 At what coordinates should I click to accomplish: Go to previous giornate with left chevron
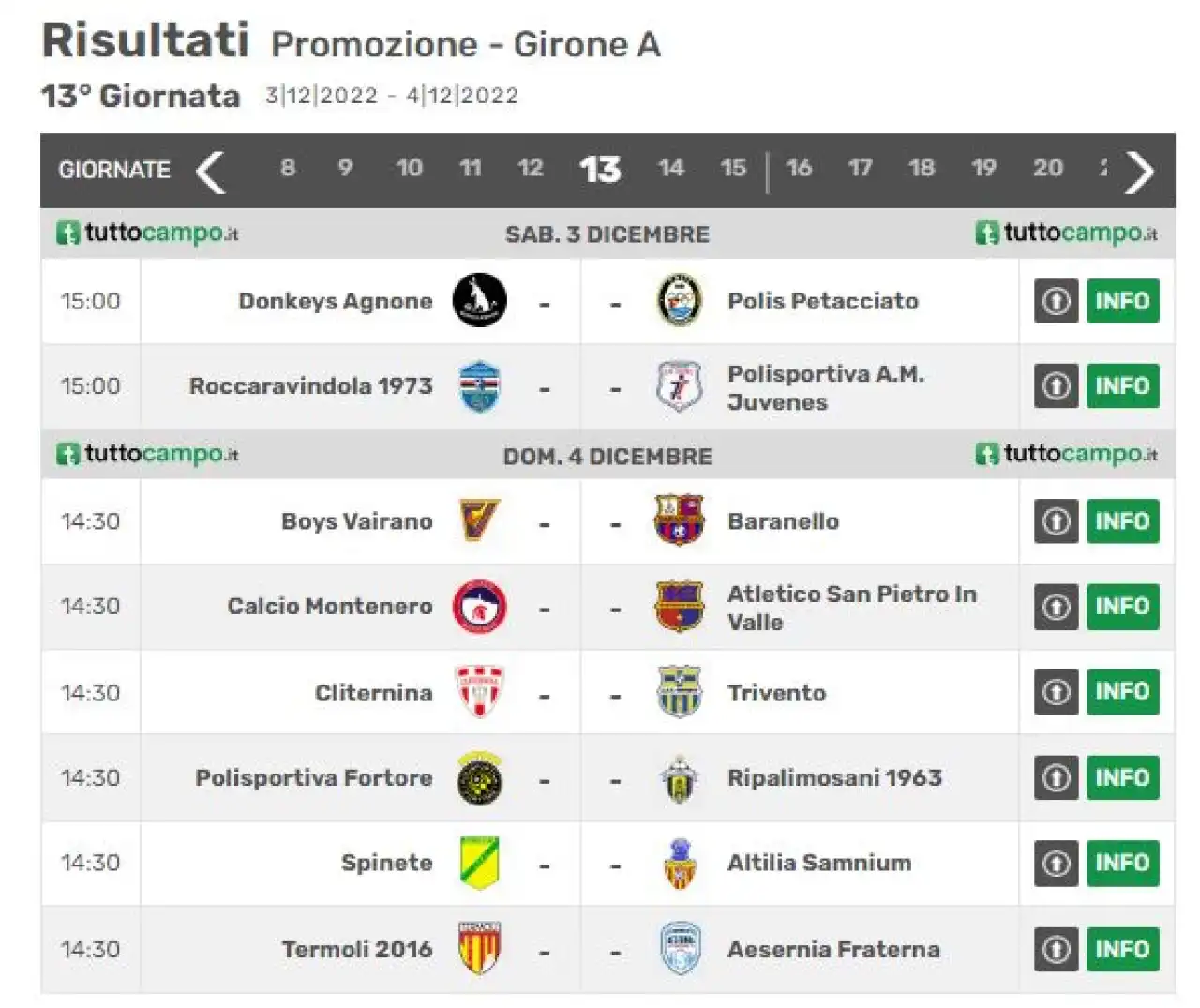(210, 172)
